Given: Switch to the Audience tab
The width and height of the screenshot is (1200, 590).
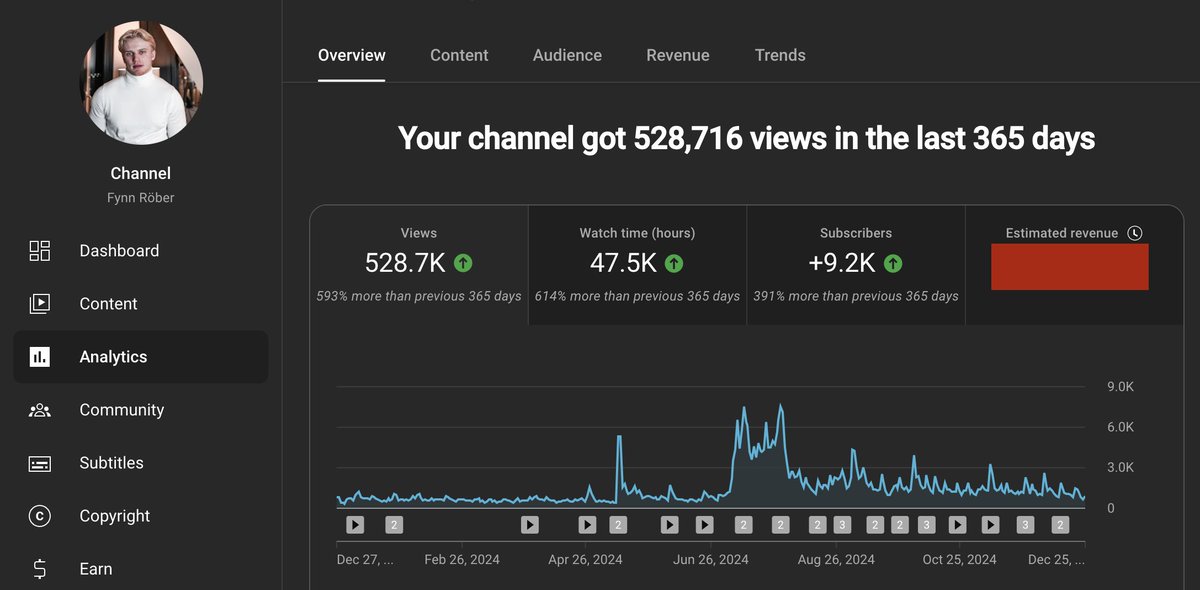Looking at the screenshot, I should (x=567, y=55).
